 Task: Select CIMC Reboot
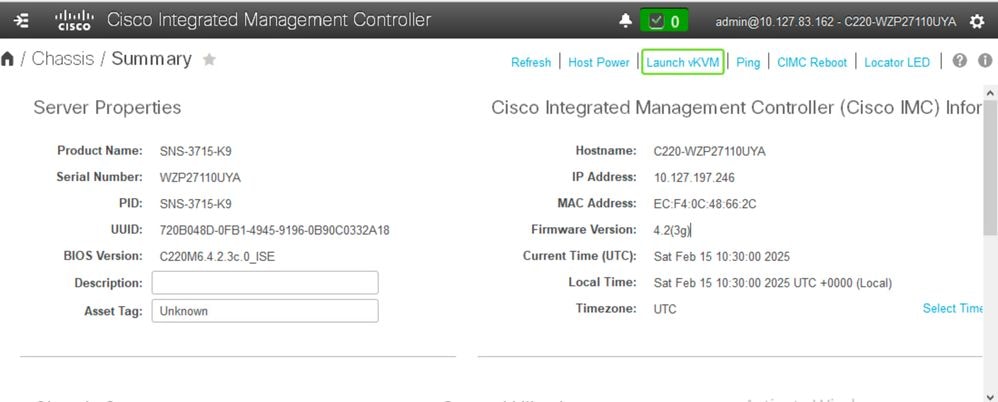pyautogui.click(x=812, y=62)
